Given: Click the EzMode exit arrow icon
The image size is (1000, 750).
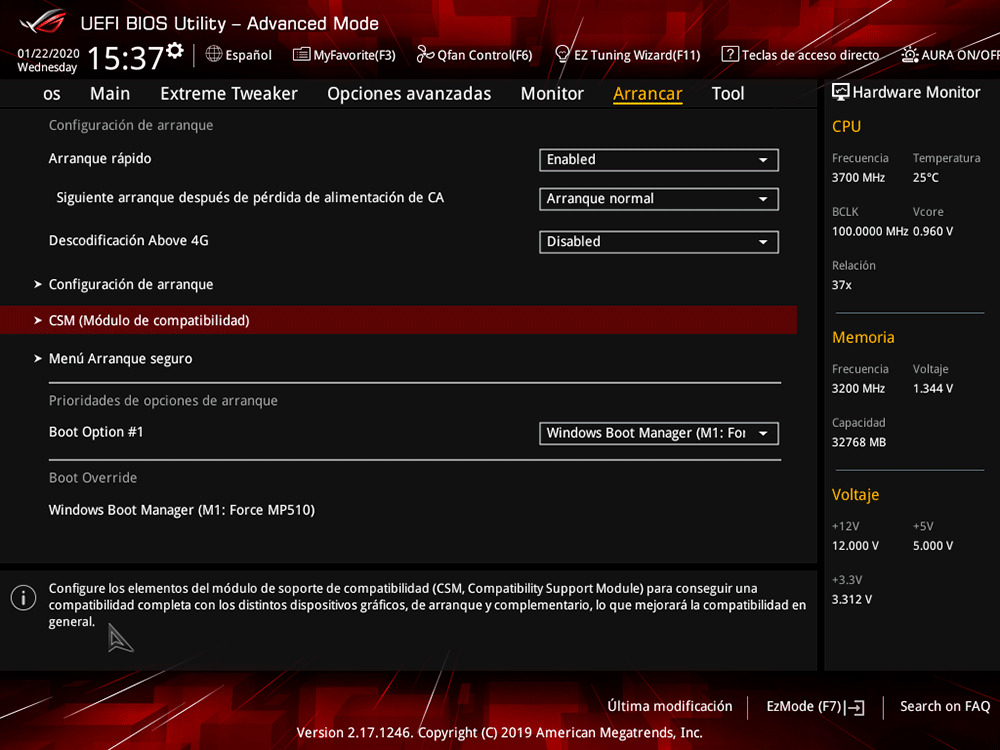Looking at the screenshot, I should (x=855, y=707).
